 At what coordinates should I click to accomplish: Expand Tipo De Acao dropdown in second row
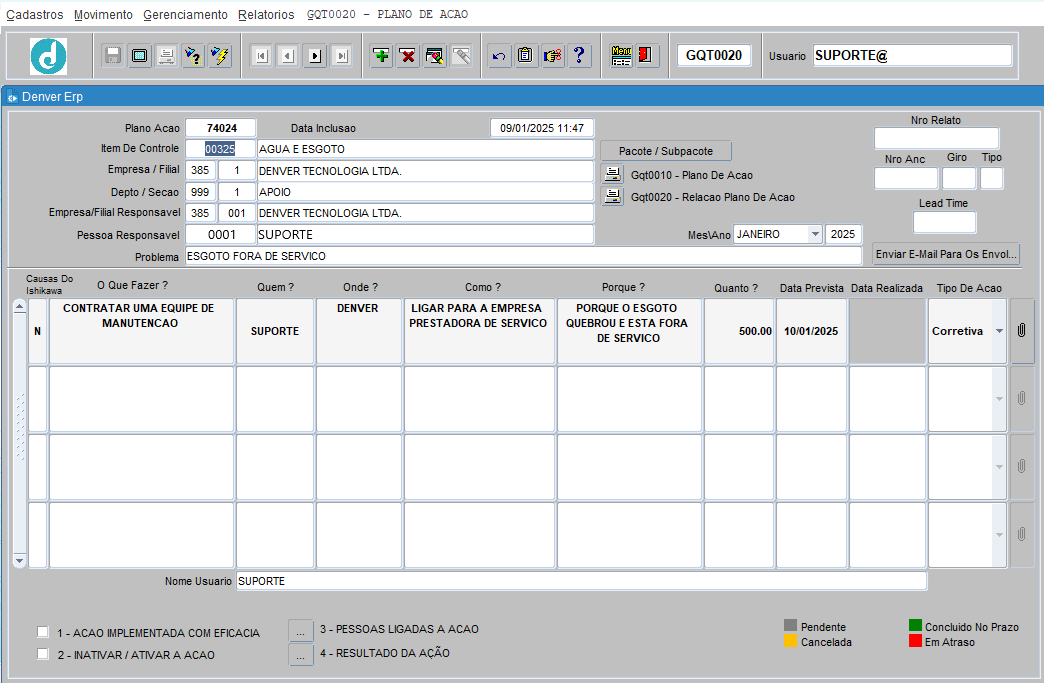click(999, 399)
